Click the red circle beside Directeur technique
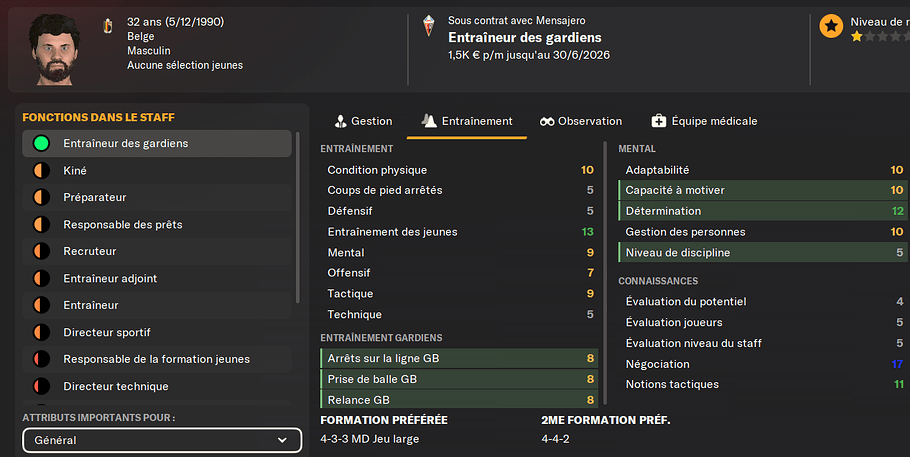The image size is (910, 457). click(41, 386)
